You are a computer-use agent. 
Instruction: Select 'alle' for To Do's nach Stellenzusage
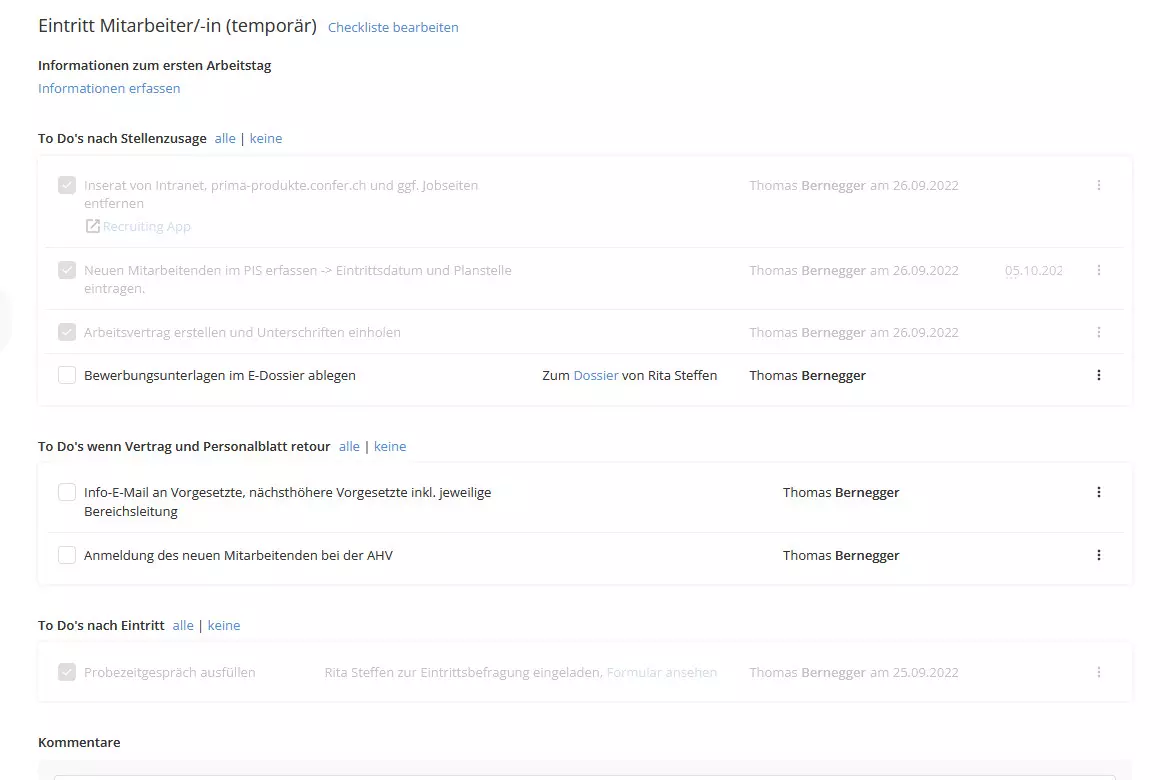tap(225, 138)
